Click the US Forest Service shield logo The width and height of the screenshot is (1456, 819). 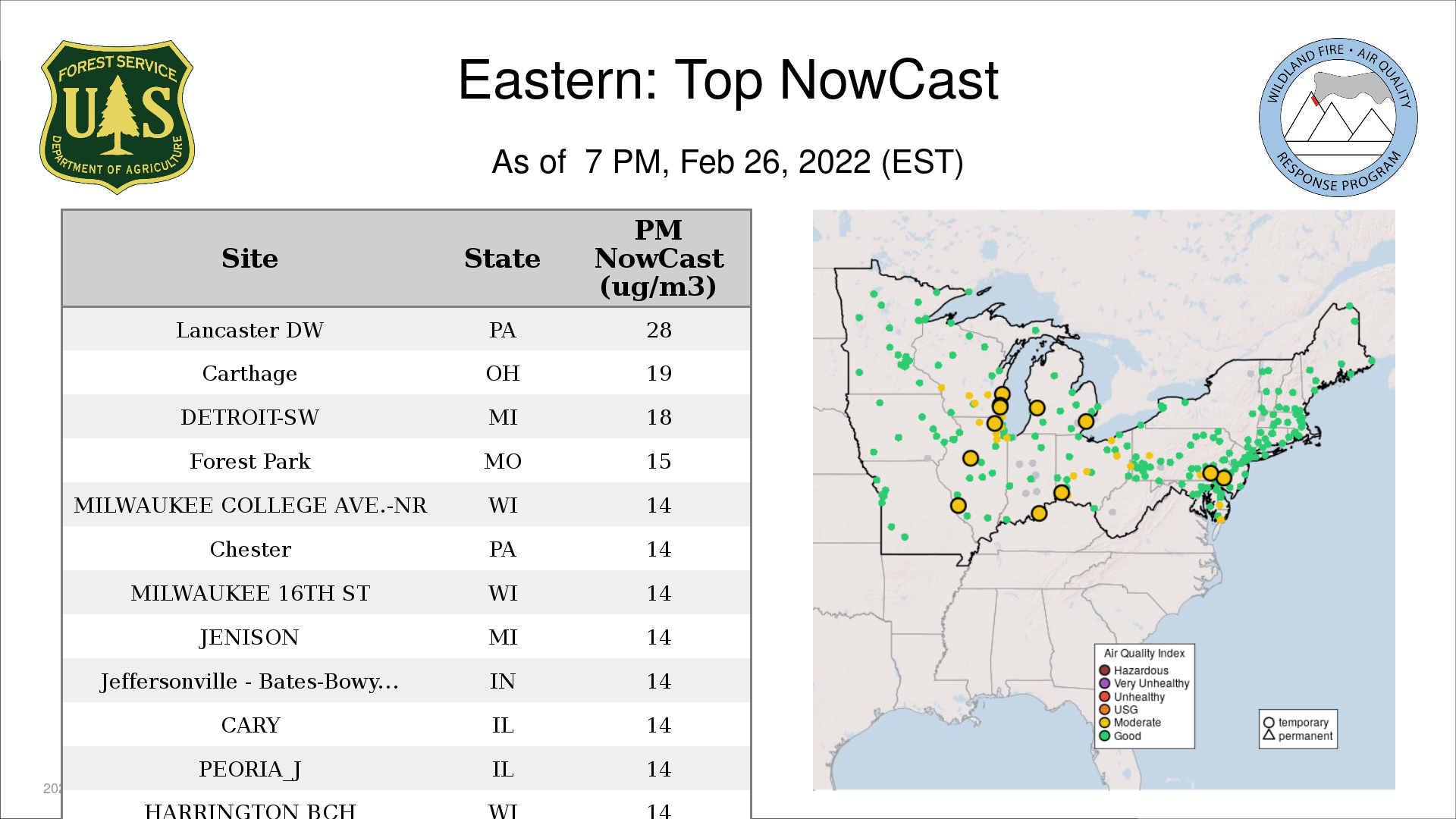tap(117, 118)
